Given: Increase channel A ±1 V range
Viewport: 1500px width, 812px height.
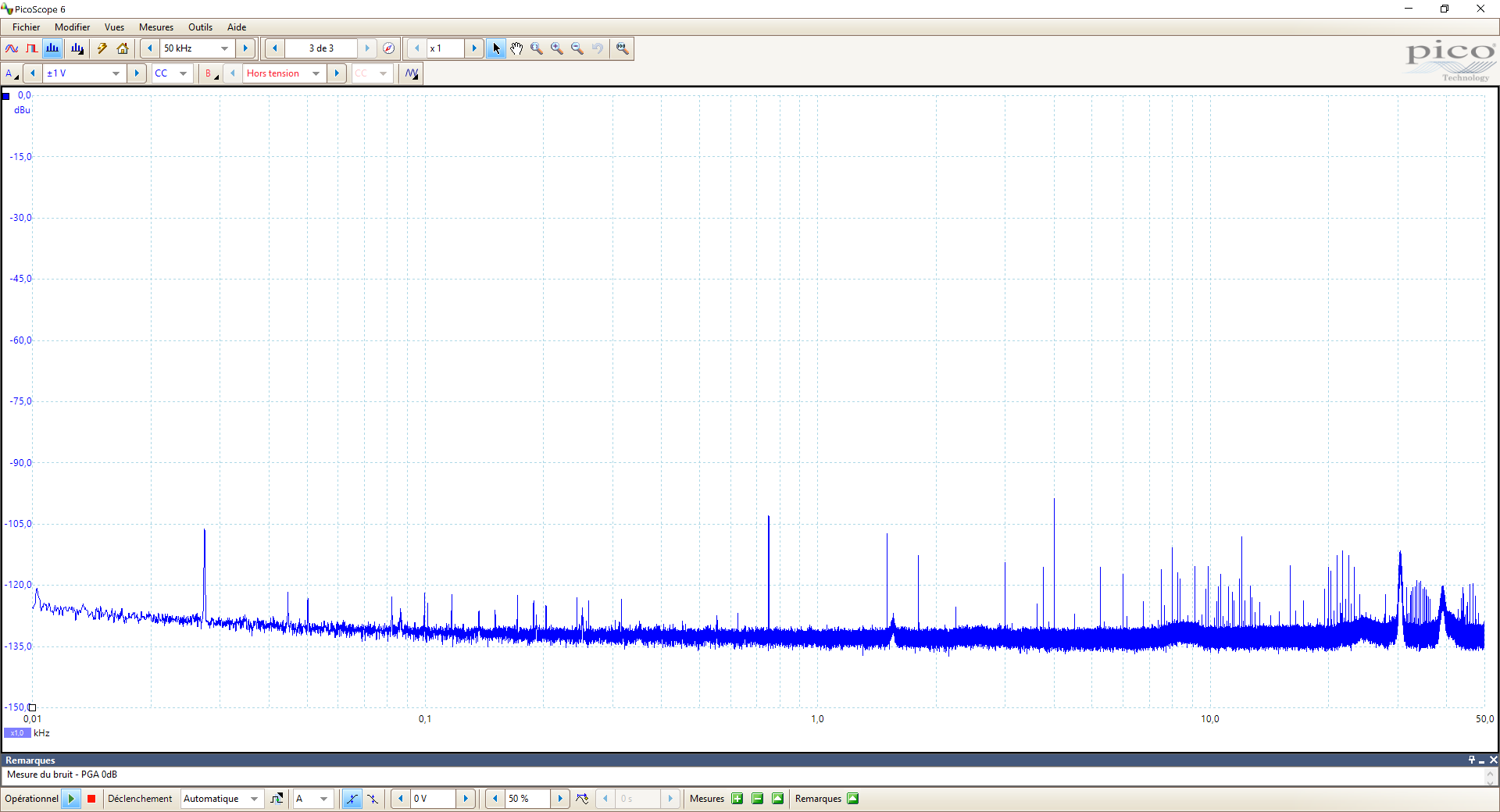Looking at the screenshot, I should click(x=137, y=73).
